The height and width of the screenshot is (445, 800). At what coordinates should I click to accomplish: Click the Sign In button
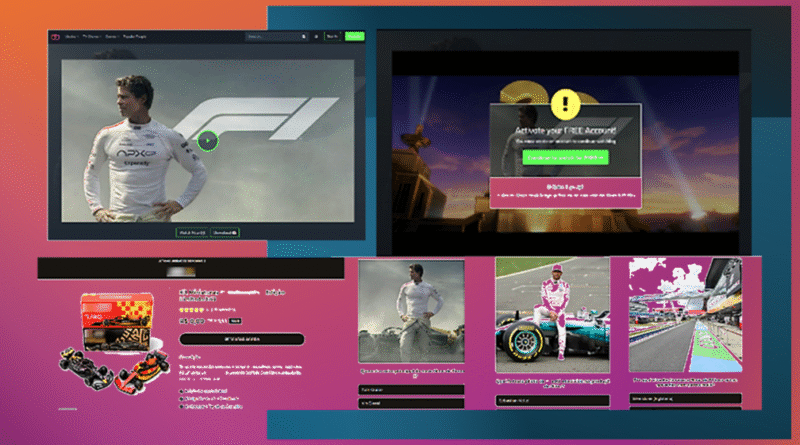tap(333, 37)
